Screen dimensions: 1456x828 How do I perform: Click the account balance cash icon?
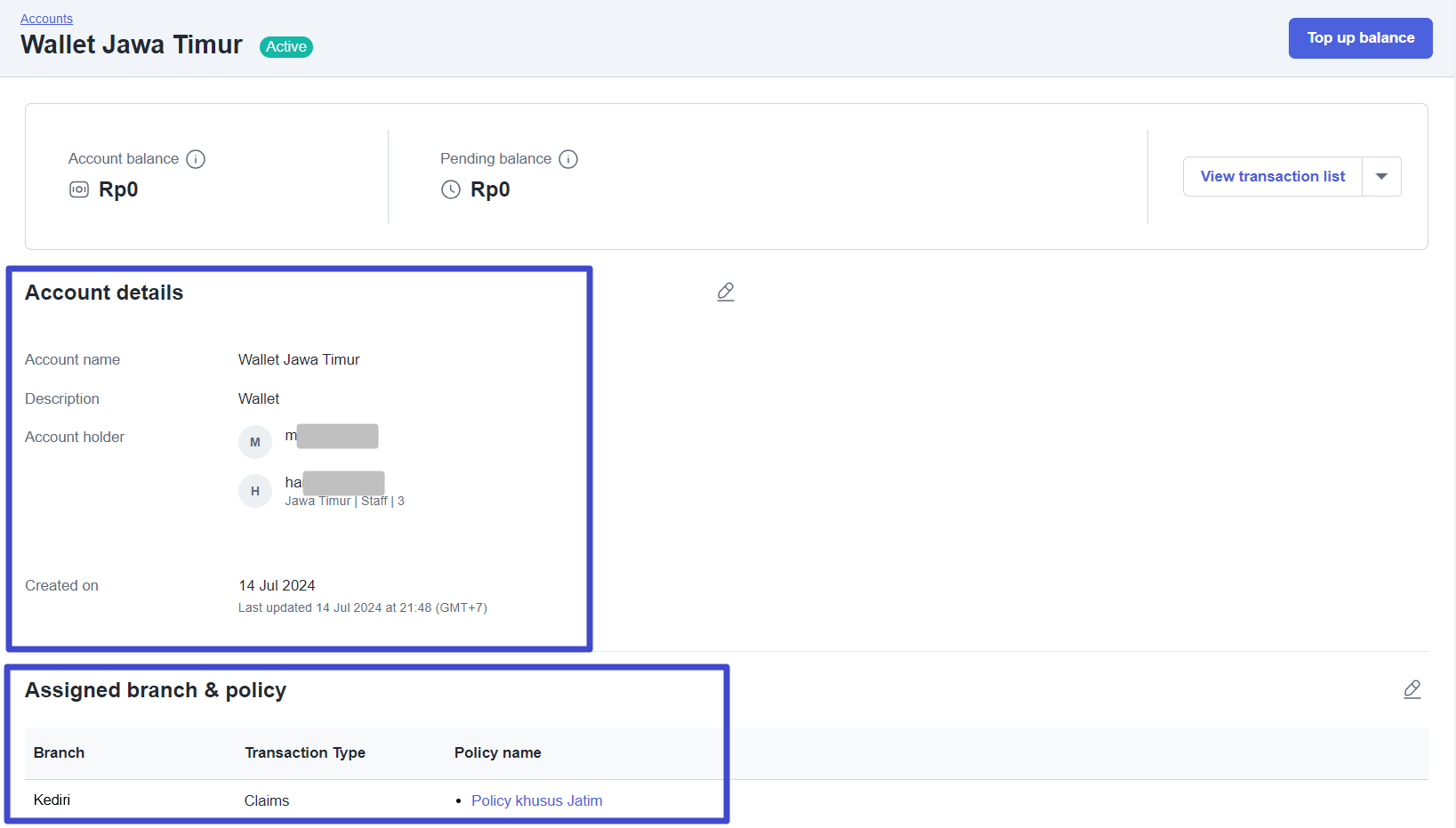coord(79,189)
